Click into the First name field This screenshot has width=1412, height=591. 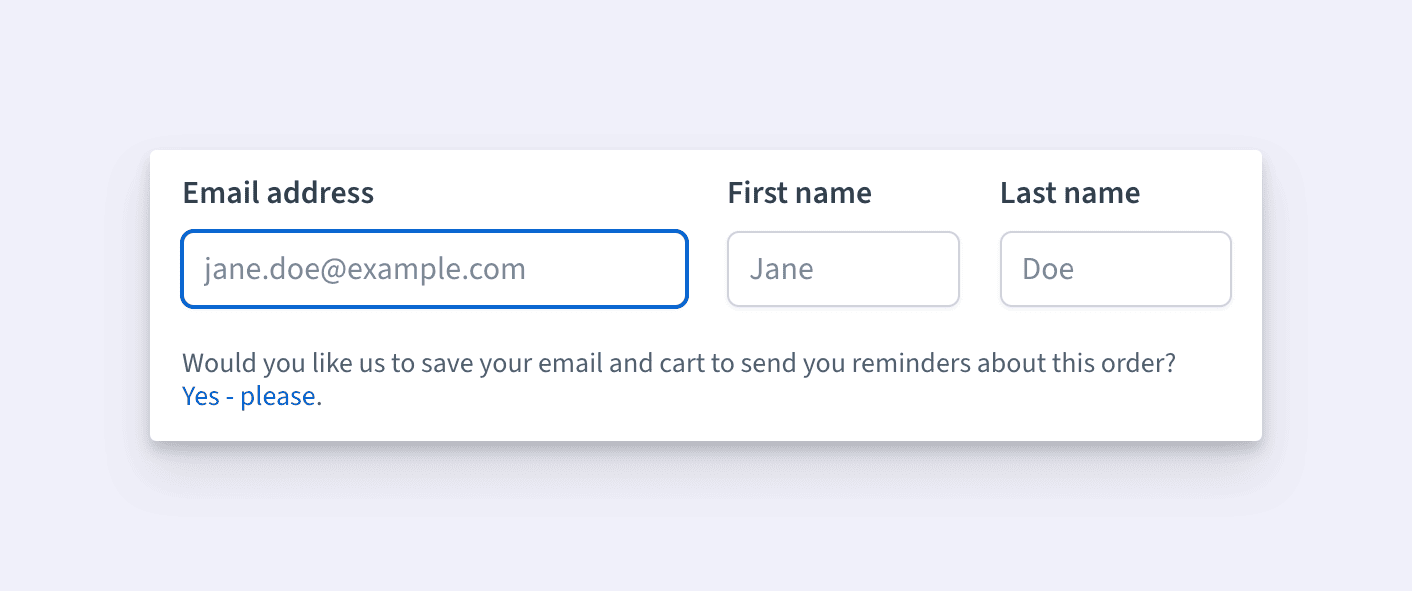click(843, 269)
